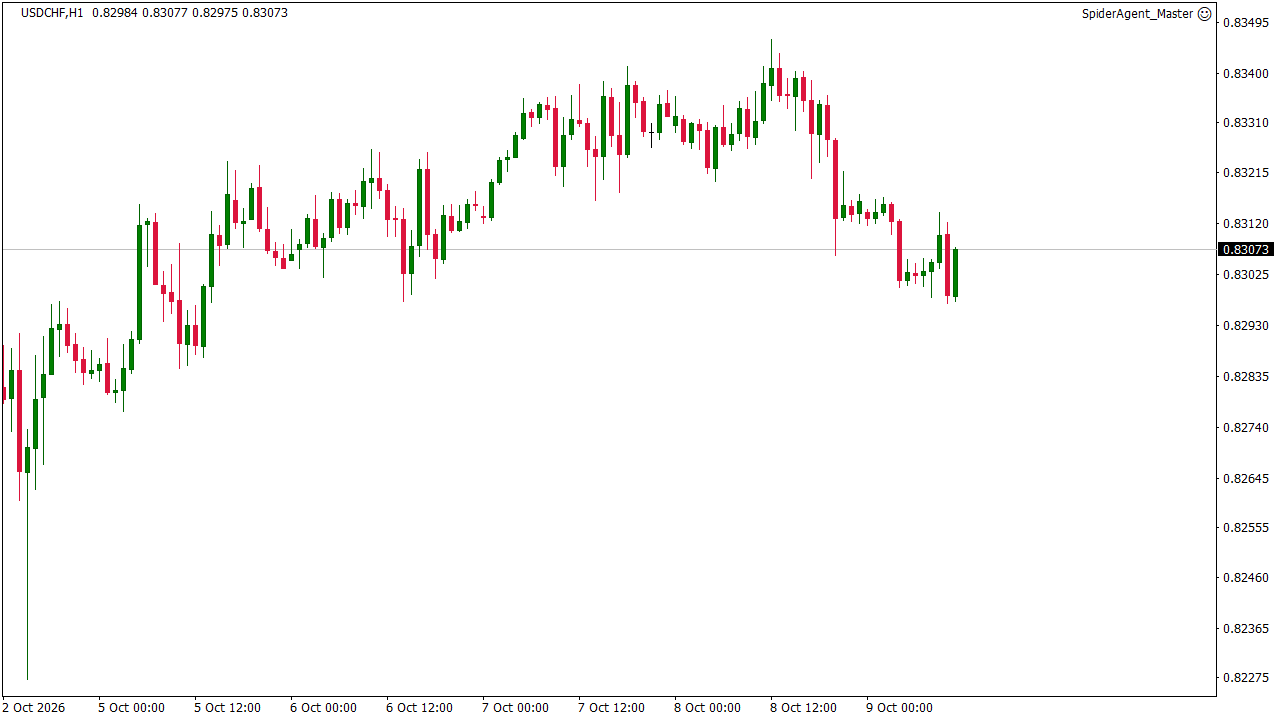Viewport: 1280px width, 720px height.
Task: Click the 0.83215 price scale label
Action: point(1246,173)
